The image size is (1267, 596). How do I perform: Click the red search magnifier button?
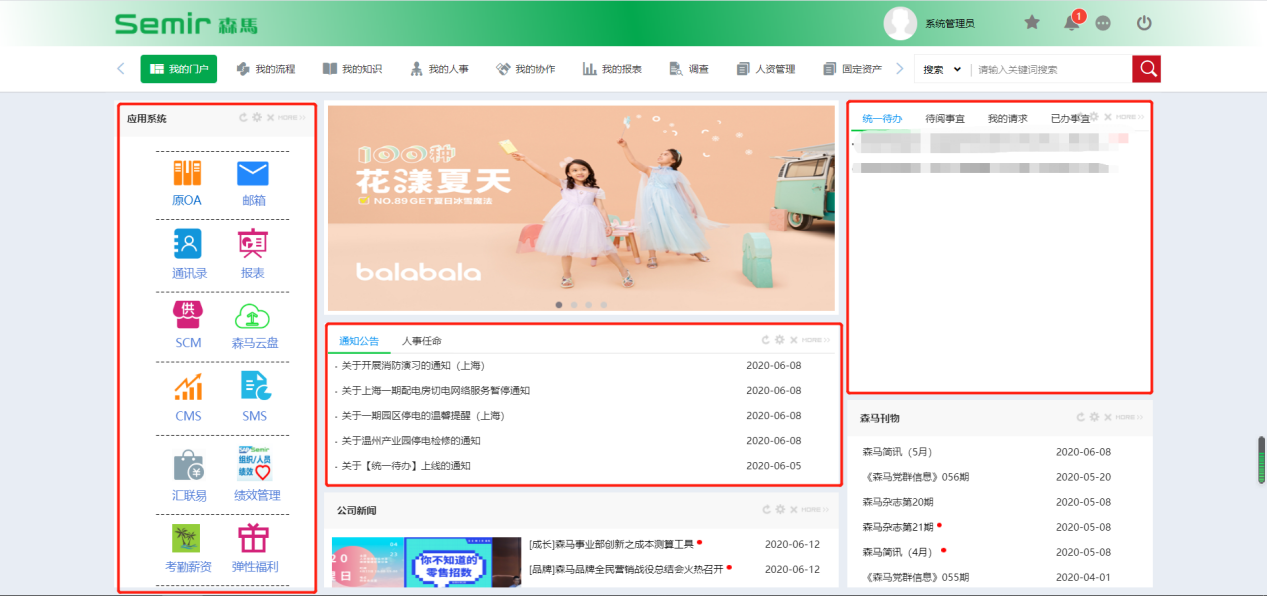tap(1147, 69)
